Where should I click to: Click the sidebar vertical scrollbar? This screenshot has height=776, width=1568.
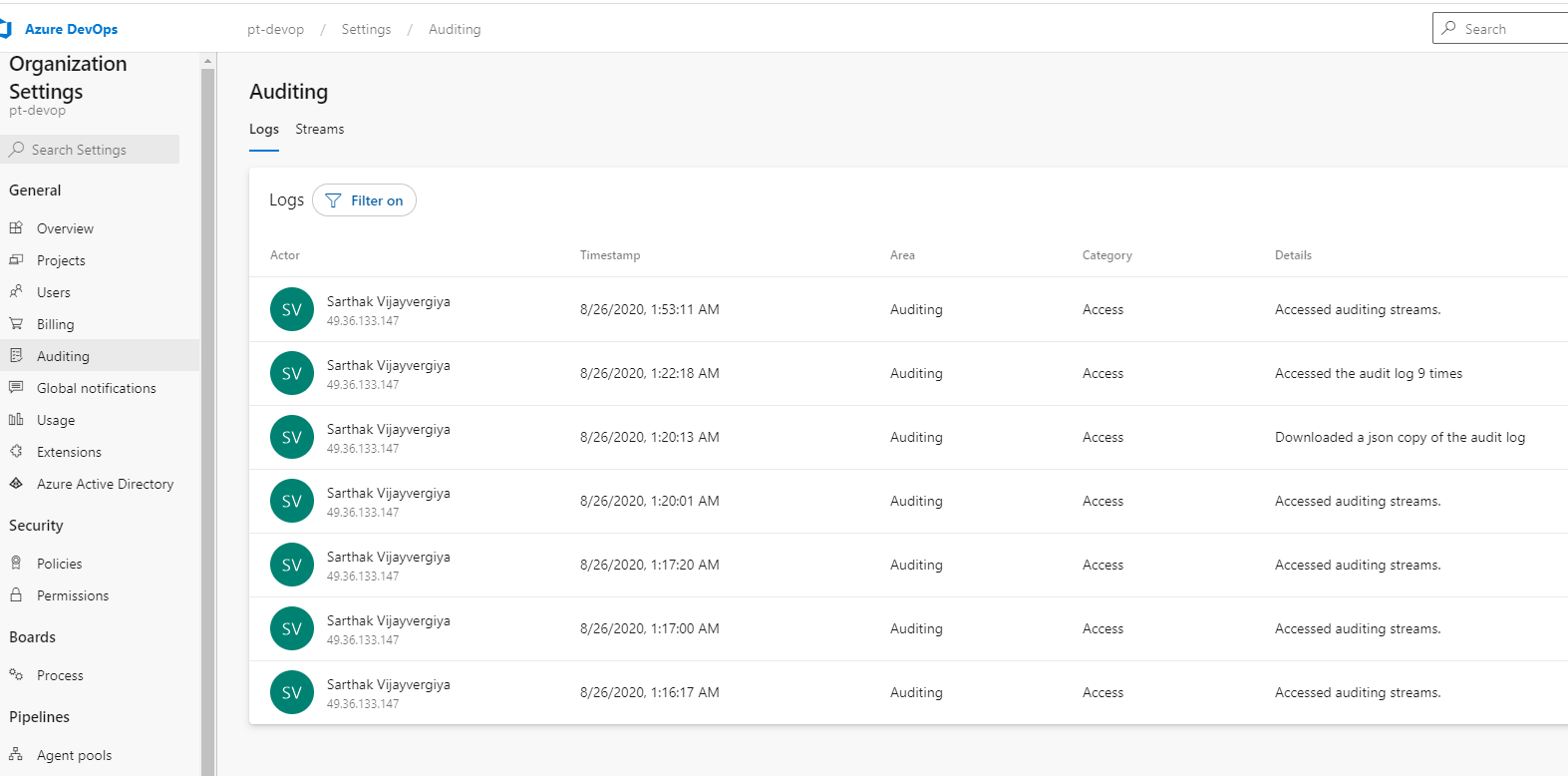tap(207, 399)
